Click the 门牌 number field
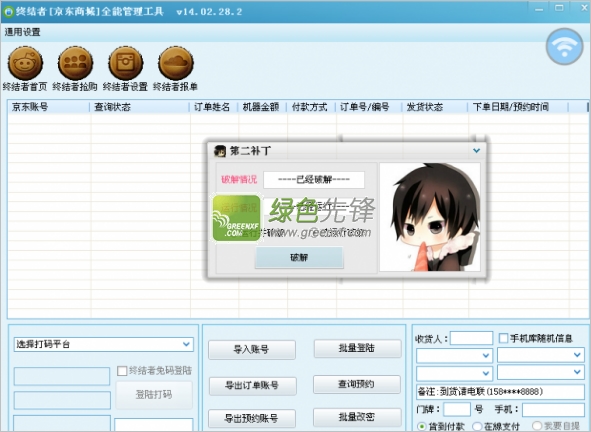This screenshot has width=591, height=432. (x=457, y=409)
